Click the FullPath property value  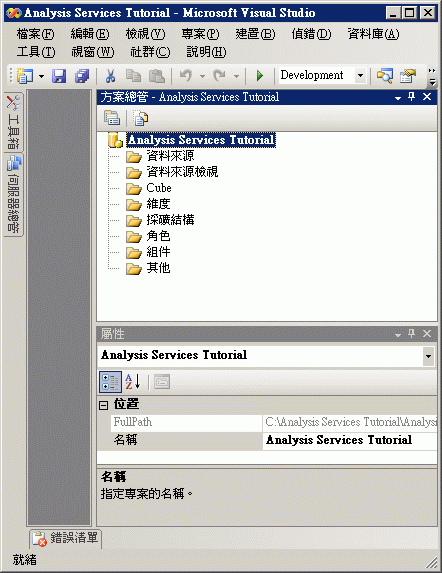350,422
